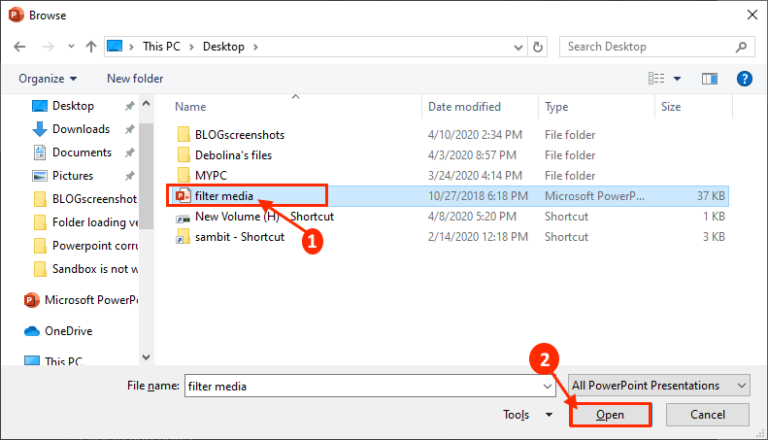The width and height of the screenshot is (768, 440).
Task: Click the navigation pane scroll down arrow
Action: 146,357
